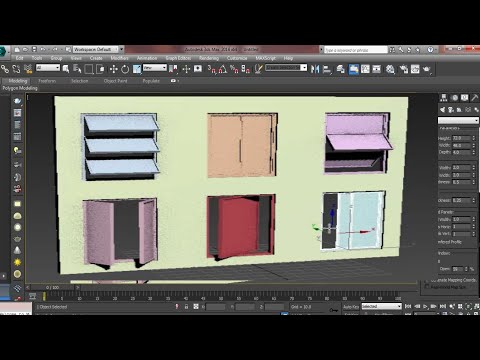Open the Render Setup icon

(x=404, y=69)
